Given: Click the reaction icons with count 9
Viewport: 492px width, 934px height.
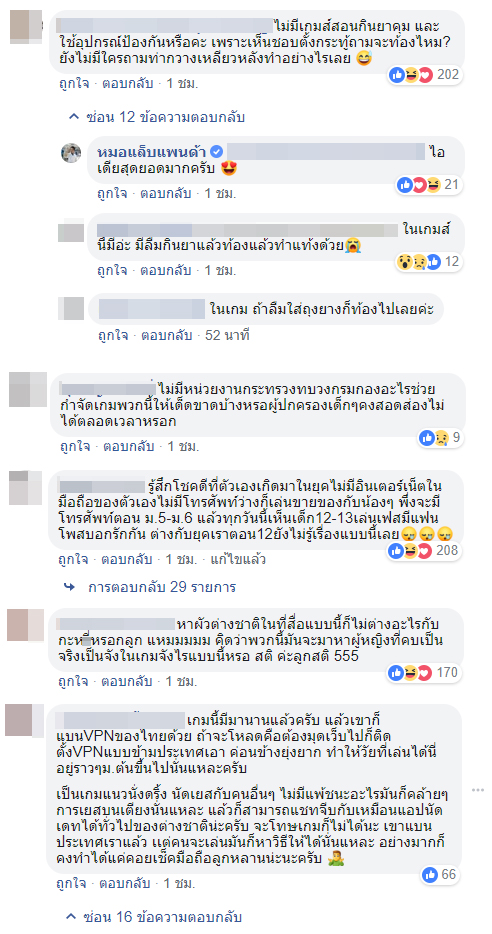Looking at the screenshot, I should [440, 438].
